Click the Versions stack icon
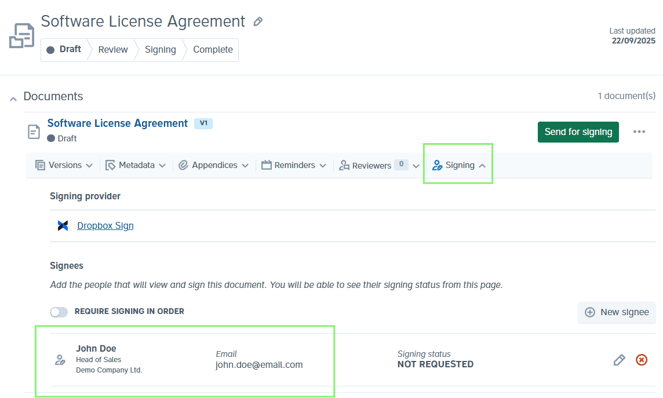Viewport: 663px width, 398px height. coord(40,165)
